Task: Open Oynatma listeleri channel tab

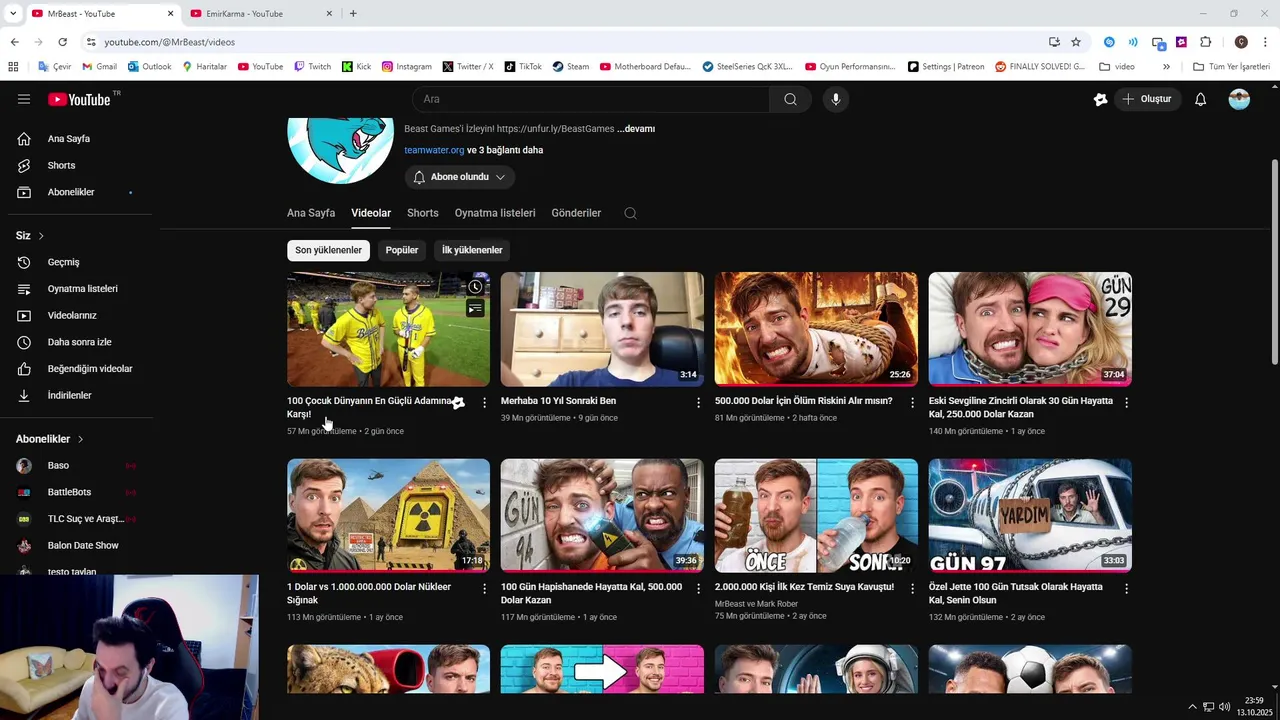Action: click(x=495, y=213)
